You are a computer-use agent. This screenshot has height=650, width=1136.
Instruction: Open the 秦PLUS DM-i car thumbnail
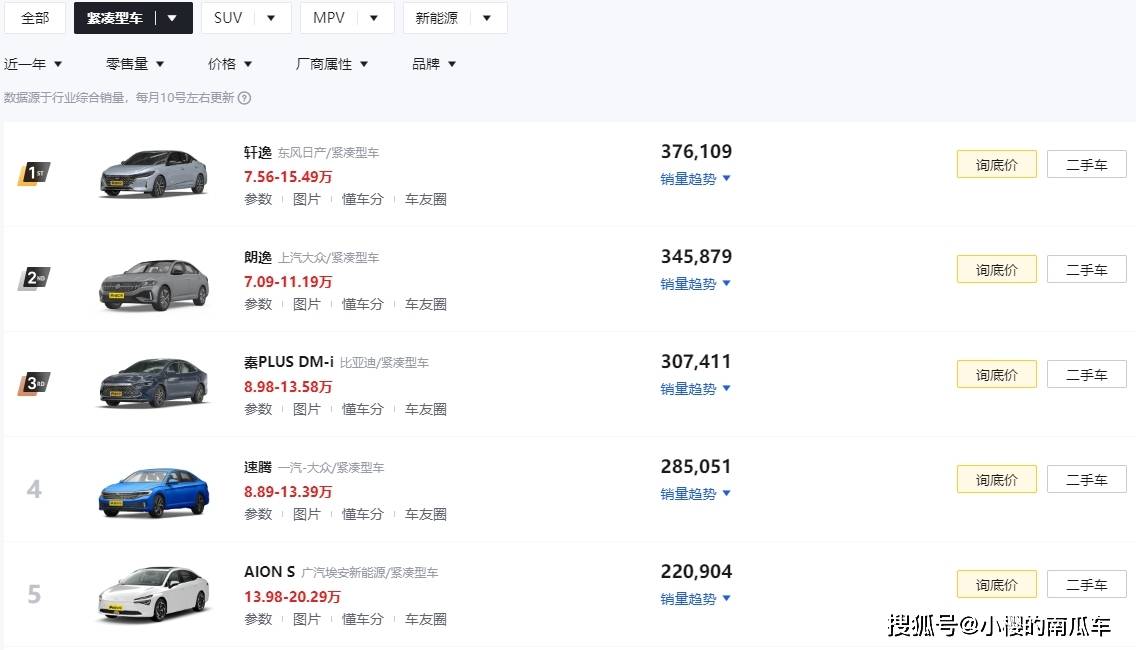(154, 383)
